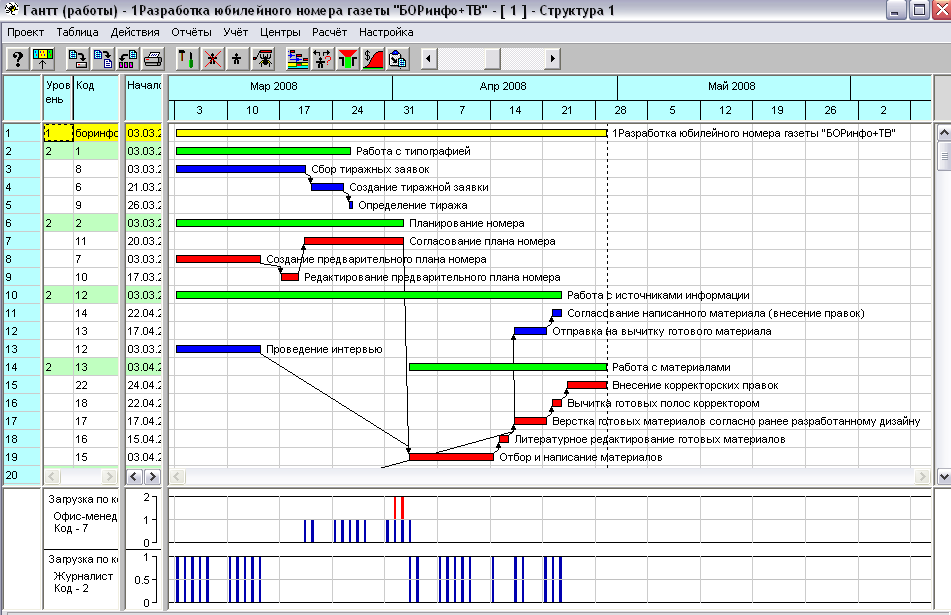Click the crossed-out spider icon
This screenshot has height=615, width=951.
pyautogui.click(x=212, y=59)
